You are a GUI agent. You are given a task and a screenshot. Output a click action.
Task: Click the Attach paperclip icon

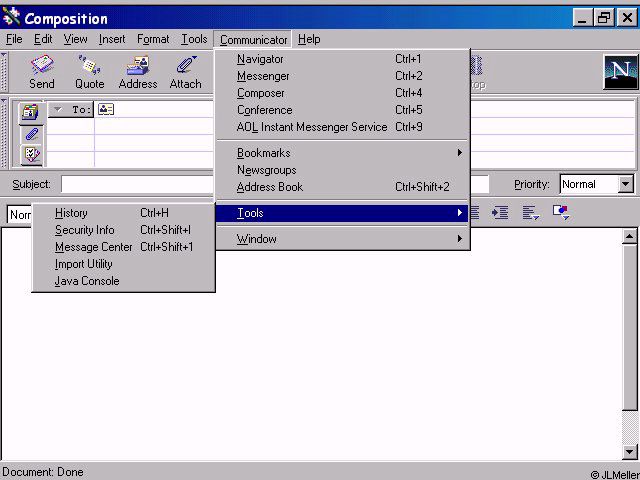(186, 72)
